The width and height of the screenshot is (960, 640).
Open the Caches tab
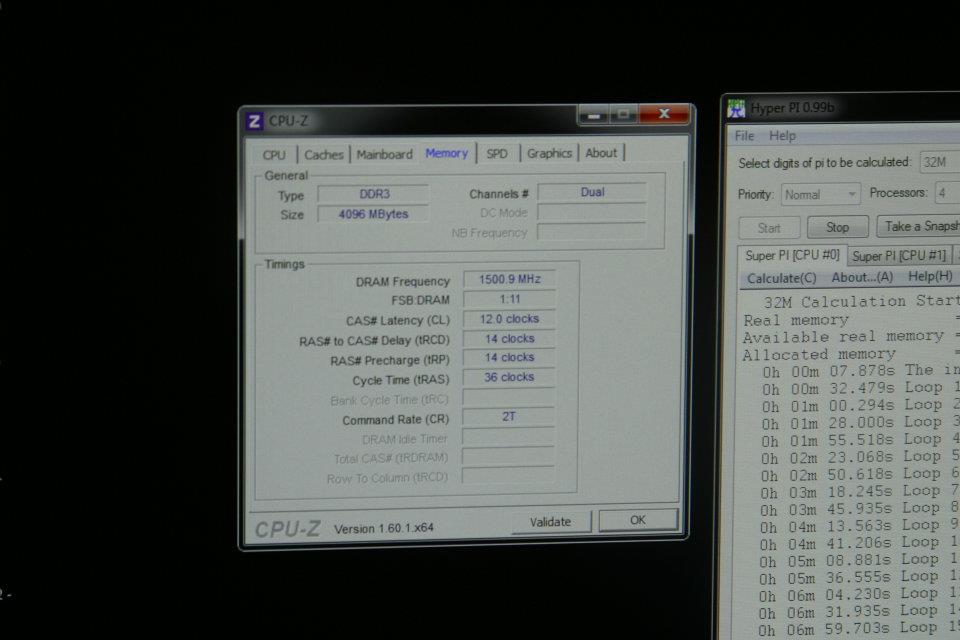323,154
